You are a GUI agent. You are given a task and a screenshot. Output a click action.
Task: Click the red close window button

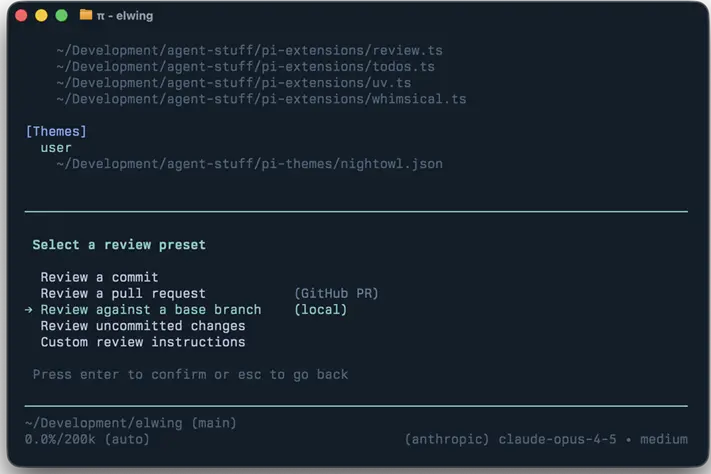pos(21,16)
